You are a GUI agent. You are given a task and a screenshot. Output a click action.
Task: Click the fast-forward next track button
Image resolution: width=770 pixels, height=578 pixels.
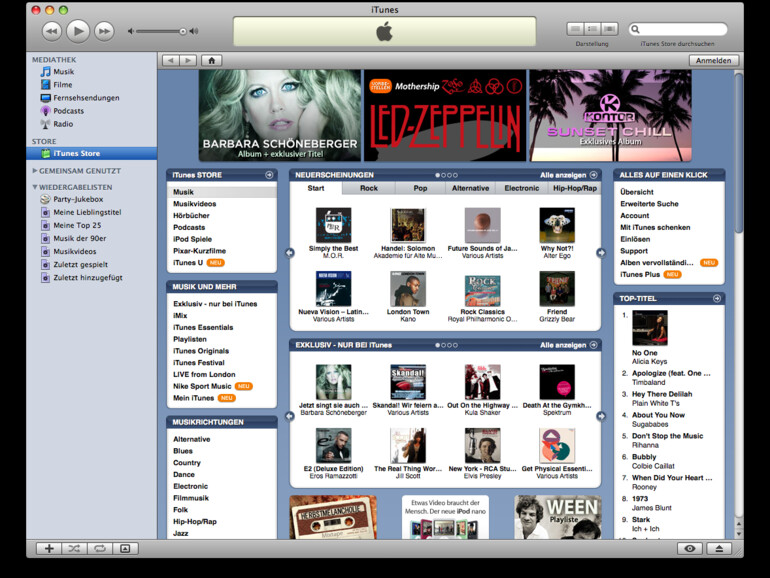coord(104,31)
